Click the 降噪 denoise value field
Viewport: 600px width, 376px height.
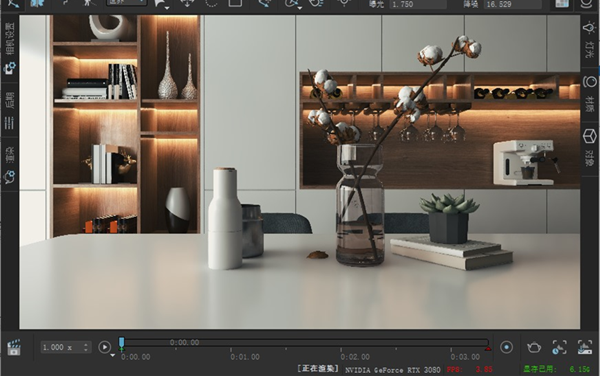click(x=512, y=5)
